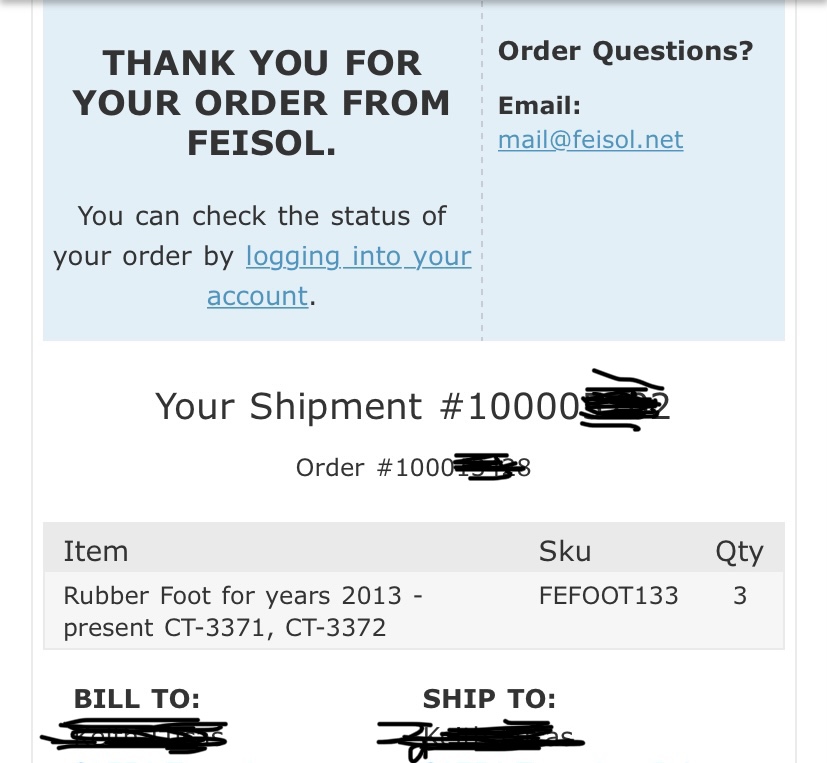Click the 'Item' column header

click(x=95, y=552)
